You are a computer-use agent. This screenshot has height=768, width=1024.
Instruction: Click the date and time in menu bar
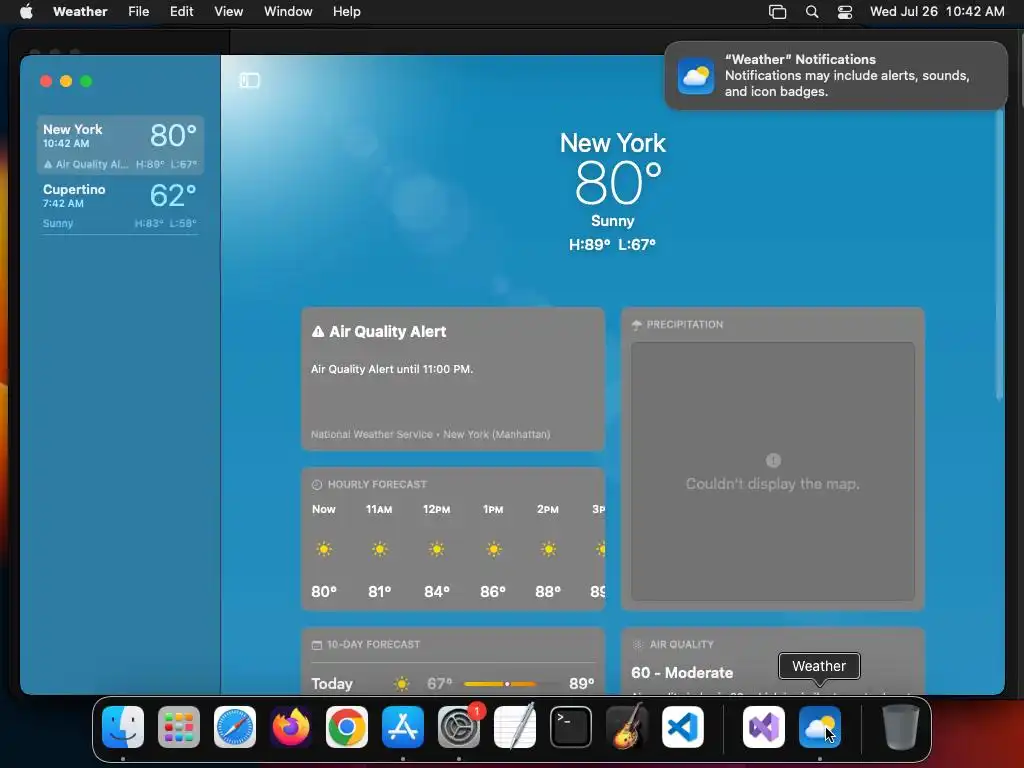(937, 12)
